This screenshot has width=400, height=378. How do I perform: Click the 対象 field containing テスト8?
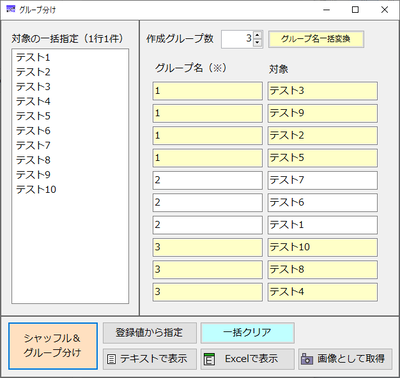point(323,269)
